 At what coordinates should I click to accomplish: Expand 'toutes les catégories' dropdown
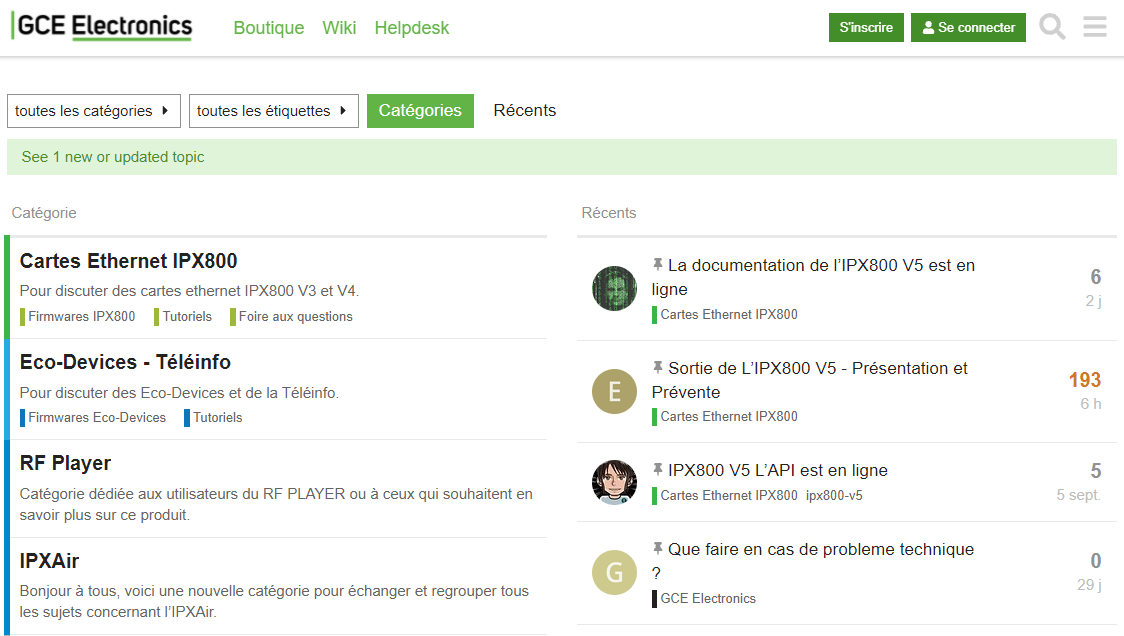94,111
